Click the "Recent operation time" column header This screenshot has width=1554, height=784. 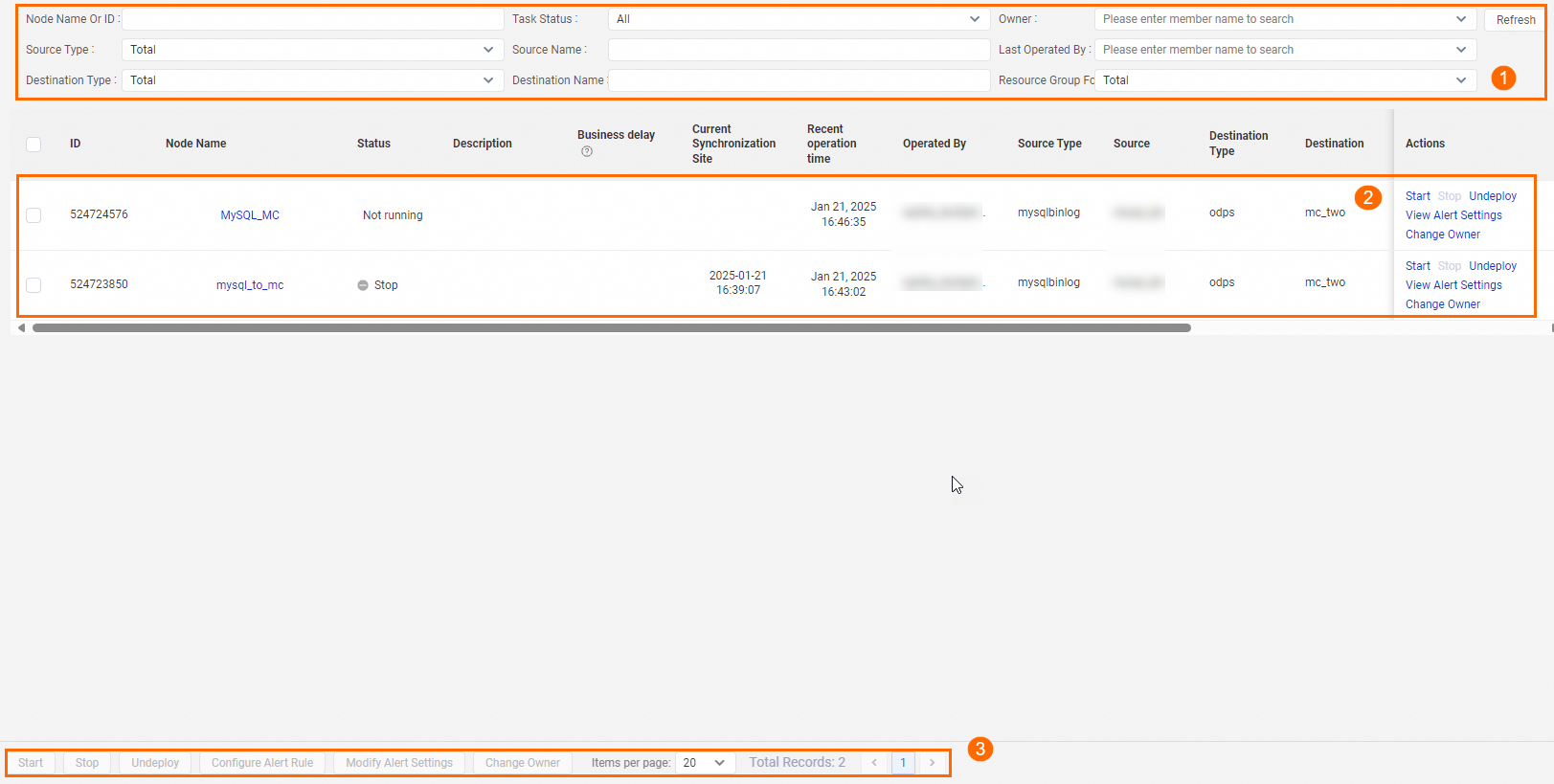(x=832, y=144)
